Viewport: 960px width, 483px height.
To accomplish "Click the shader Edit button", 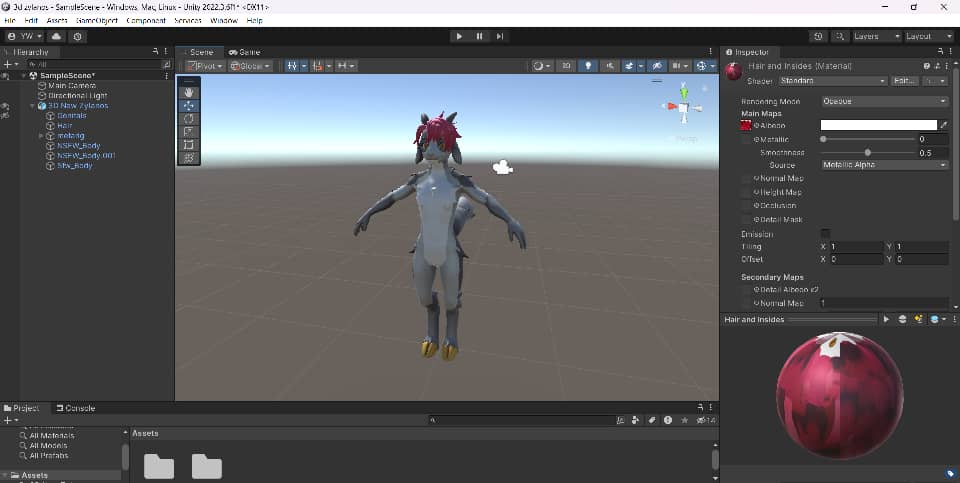I will (x=904, y=81).
